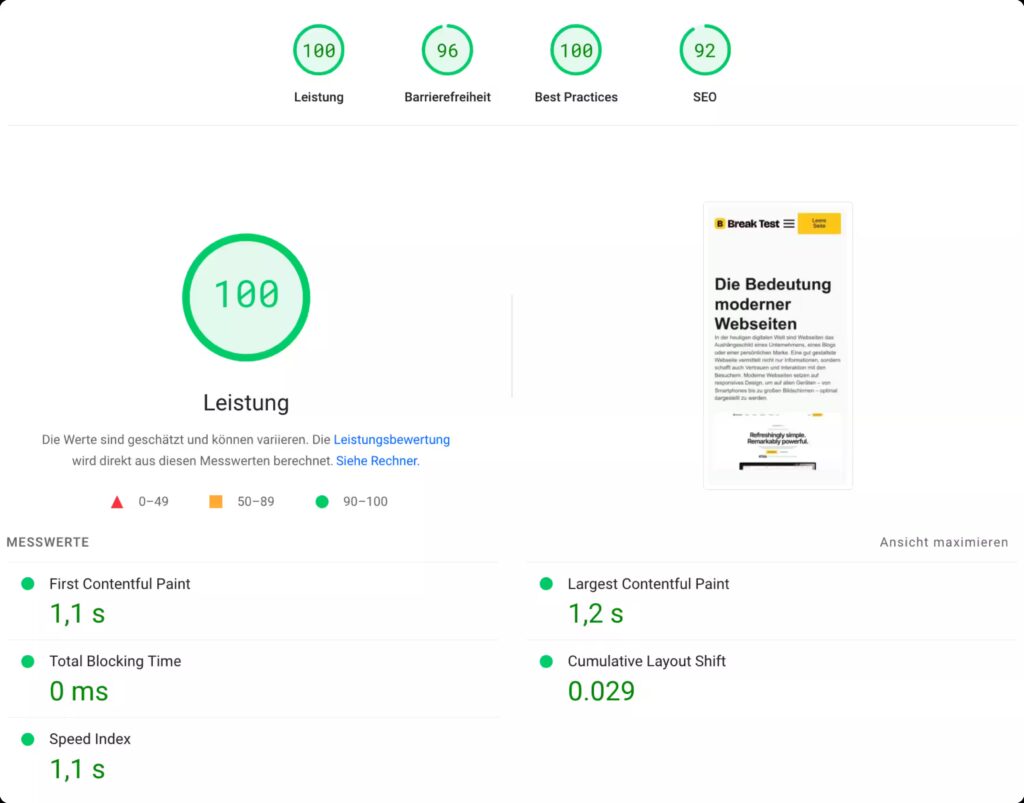
Task: Expand the Largest Contentful Paint metric
Action: (648, 584)
